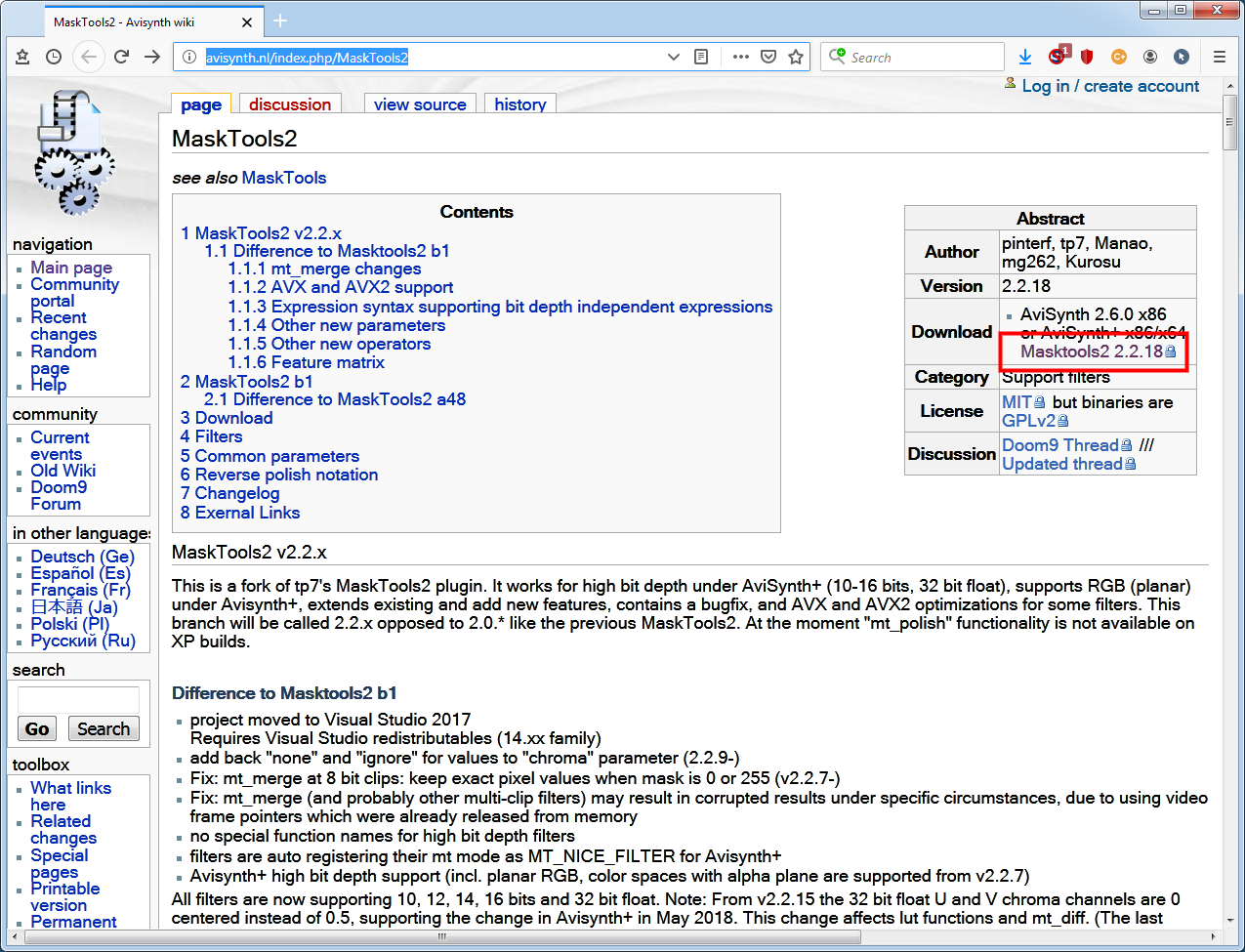Open Random page link
1245x952 pixels.
coord(63,359)
